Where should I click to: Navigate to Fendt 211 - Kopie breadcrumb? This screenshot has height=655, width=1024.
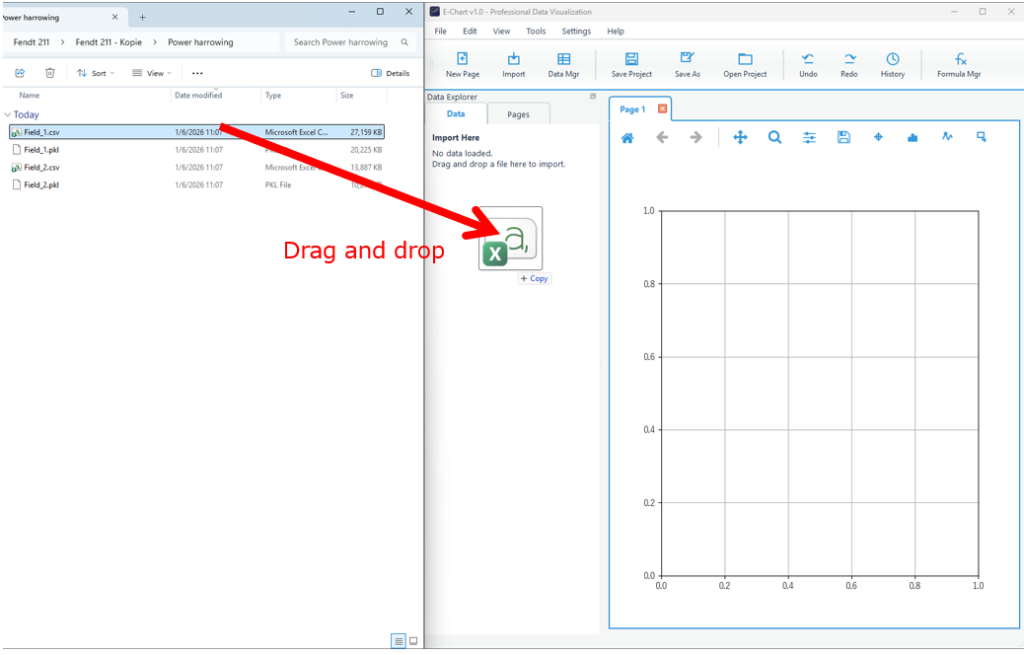114,42
